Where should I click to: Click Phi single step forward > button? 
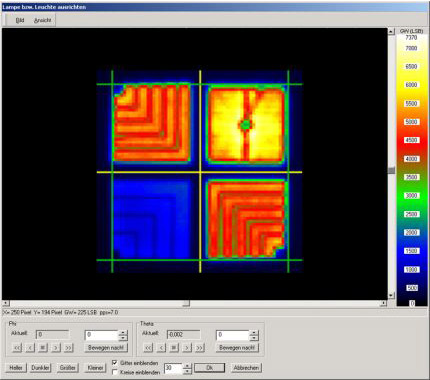tap(56, 348)
